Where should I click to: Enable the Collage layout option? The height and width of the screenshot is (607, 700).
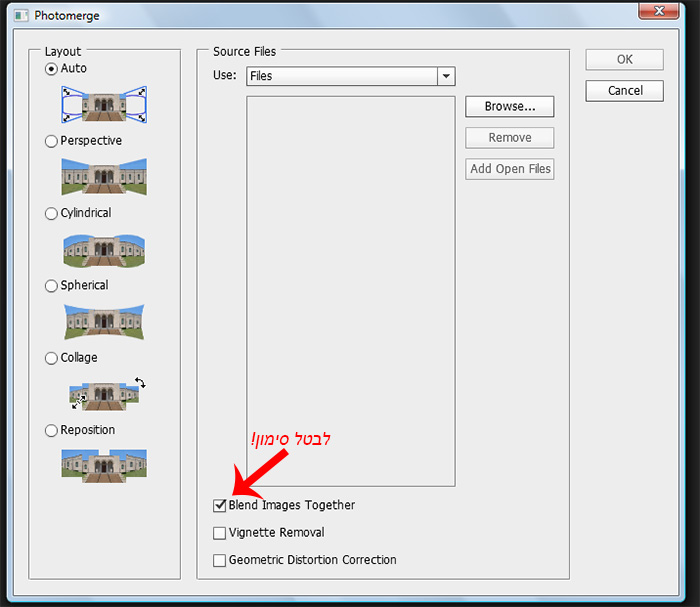[x=52, y=358]
